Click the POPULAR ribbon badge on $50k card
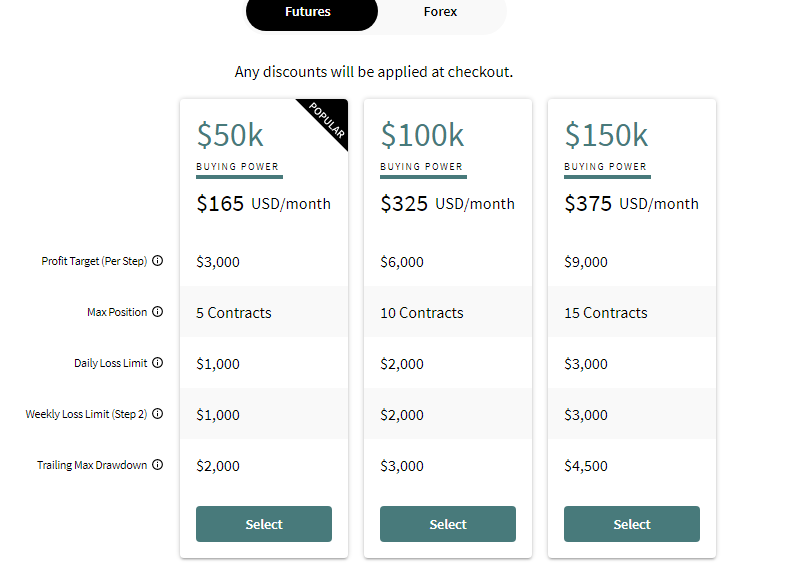Viewport: 811px width, 576px height. (327, 120)
